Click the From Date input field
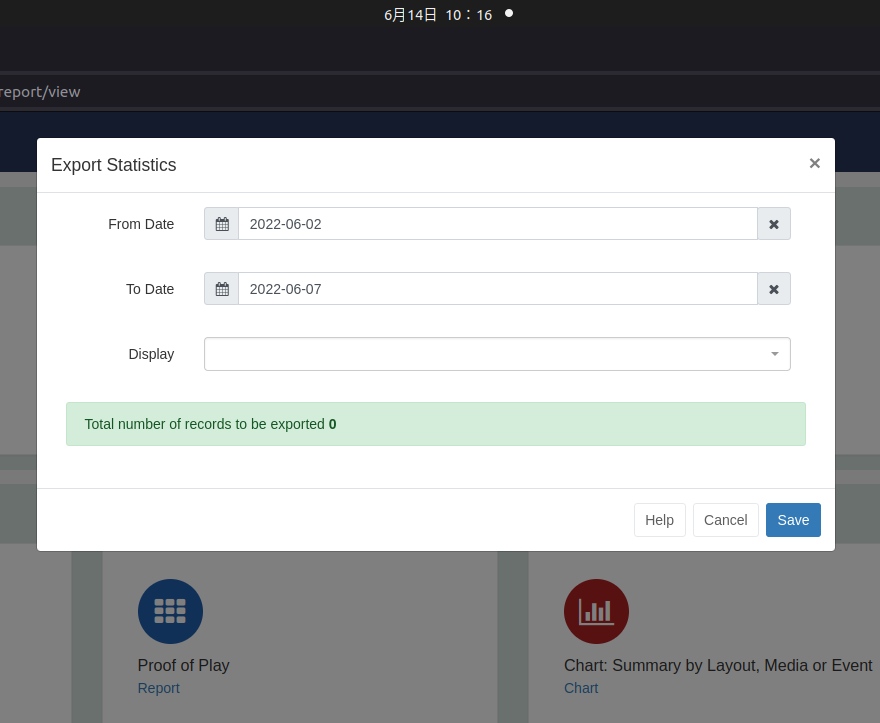This screenshot has width=880, height=723. tap(498, 224)
